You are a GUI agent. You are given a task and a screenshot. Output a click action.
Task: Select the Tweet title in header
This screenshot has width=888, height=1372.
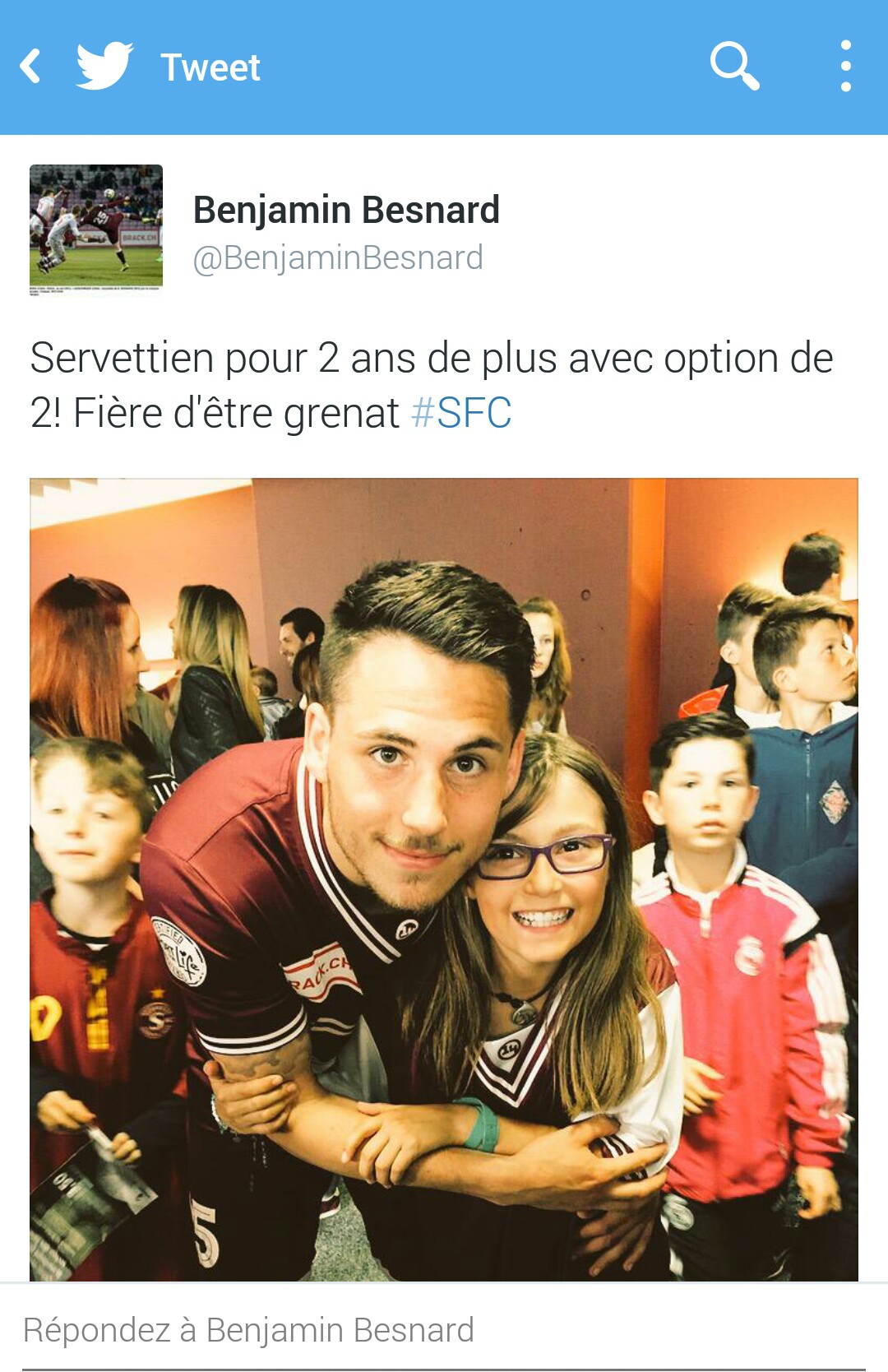tap(210, 67)
